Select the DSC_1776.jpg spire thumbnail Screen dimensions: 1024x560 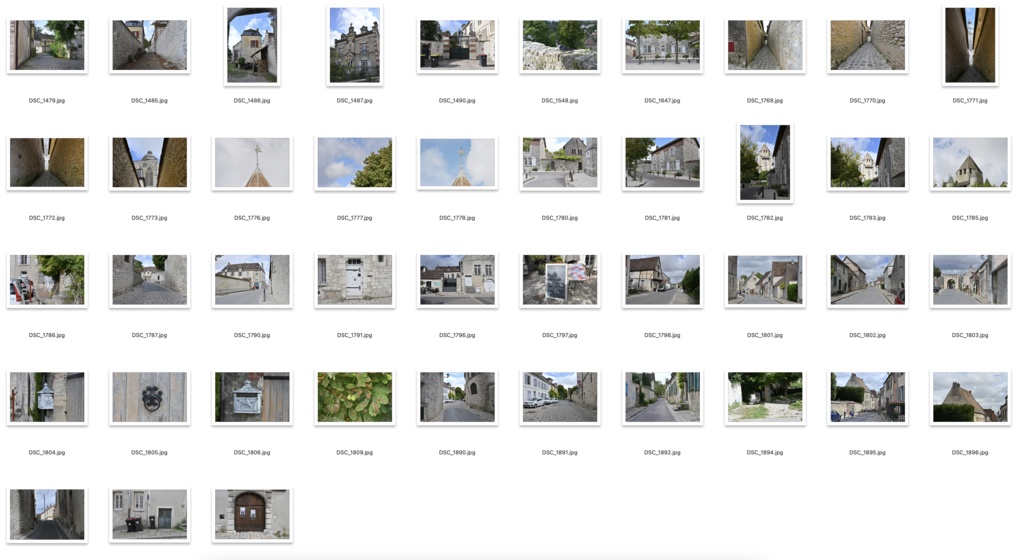tap(252, 163)
